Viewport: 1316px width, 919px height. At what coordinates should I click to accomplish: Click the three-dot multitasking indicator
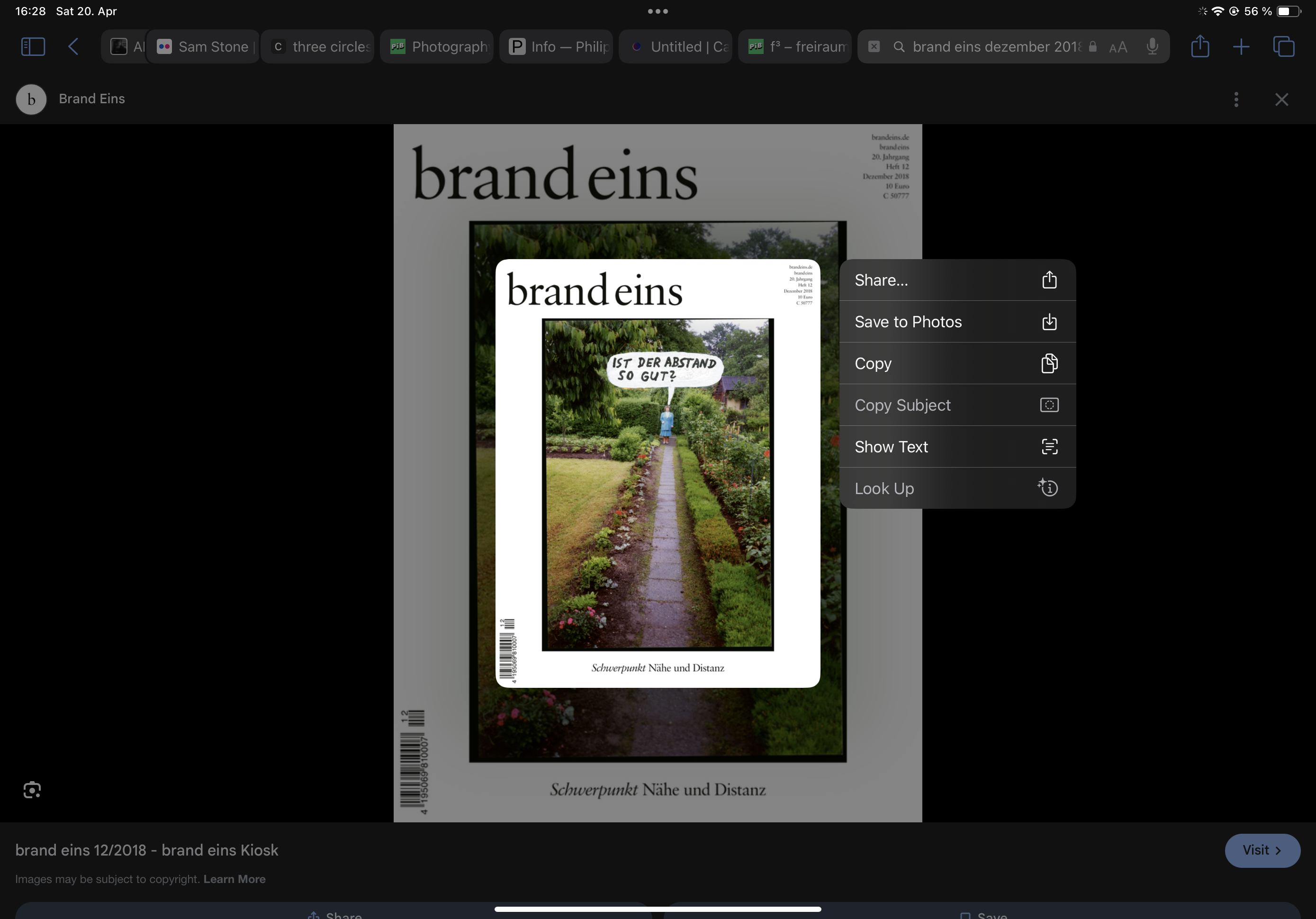point(658,11)
